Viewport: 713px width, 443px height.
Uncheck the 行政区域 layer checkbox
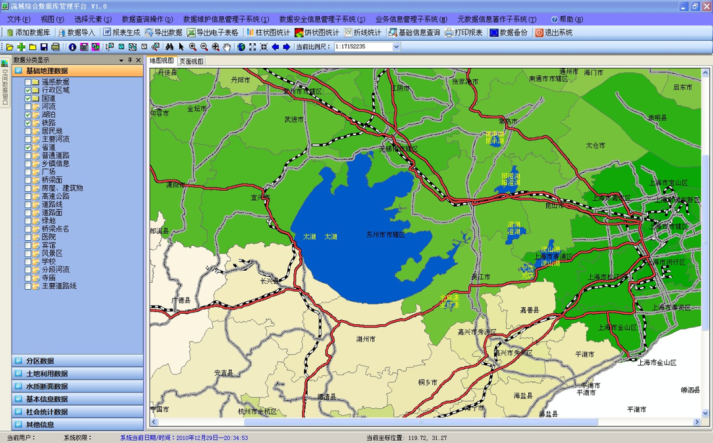coord(29,90)
